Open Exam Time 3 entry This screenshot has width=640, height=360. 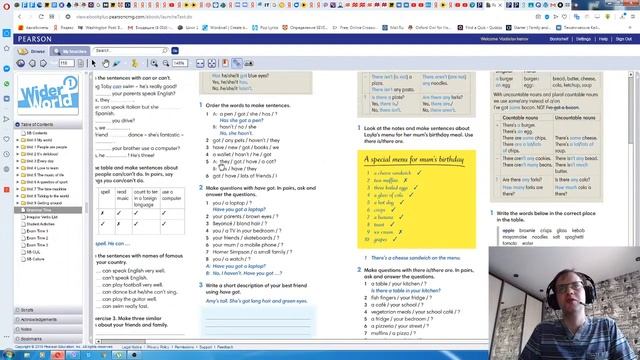(x=37, y=245)
